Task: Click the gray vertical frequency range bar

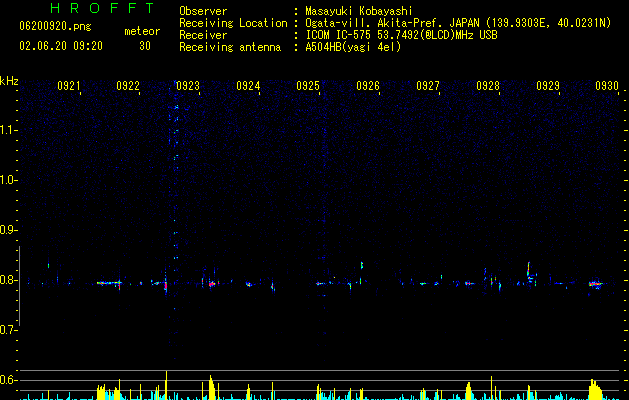Action: coord(20,286)
